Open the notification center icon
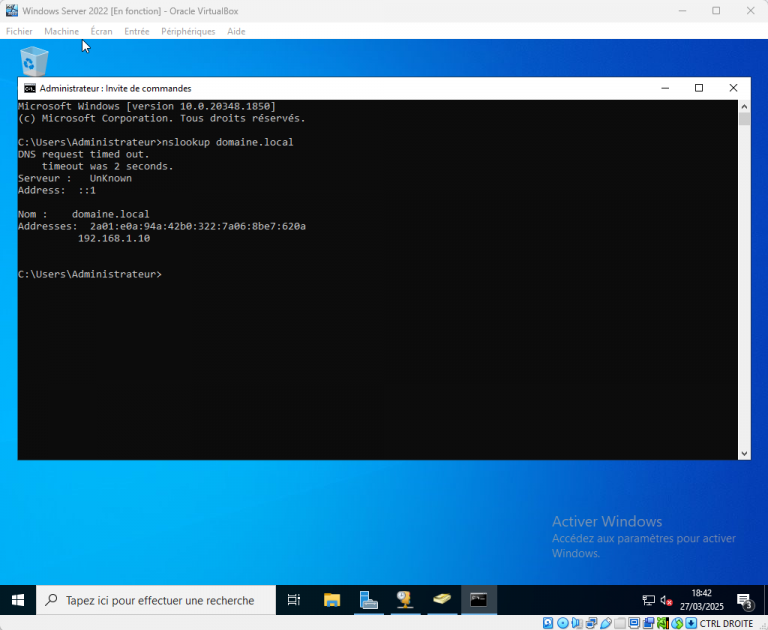This screenshot has height=630, width=768. click(745, 600)
